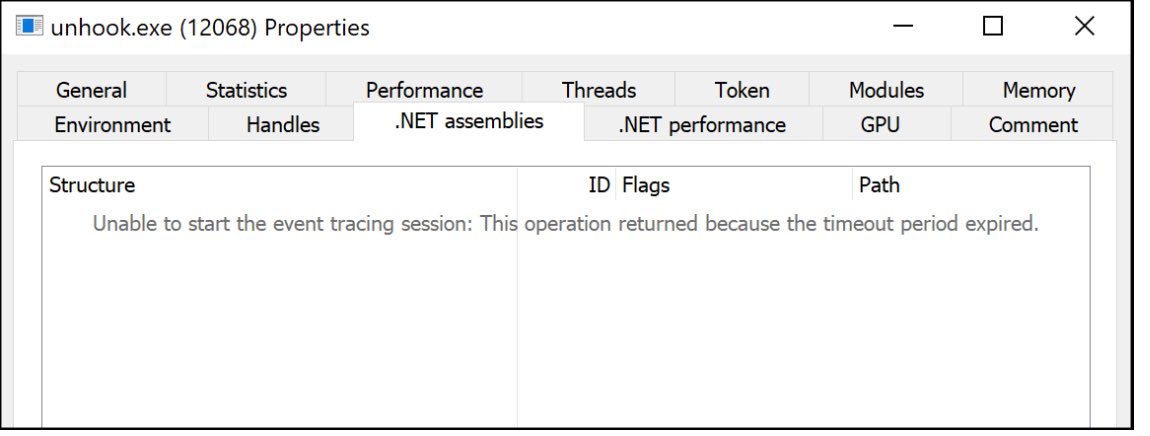This screenshot has width=1150, height=436.
Task: Open the Comment tab
Action: coord(1033,124)
